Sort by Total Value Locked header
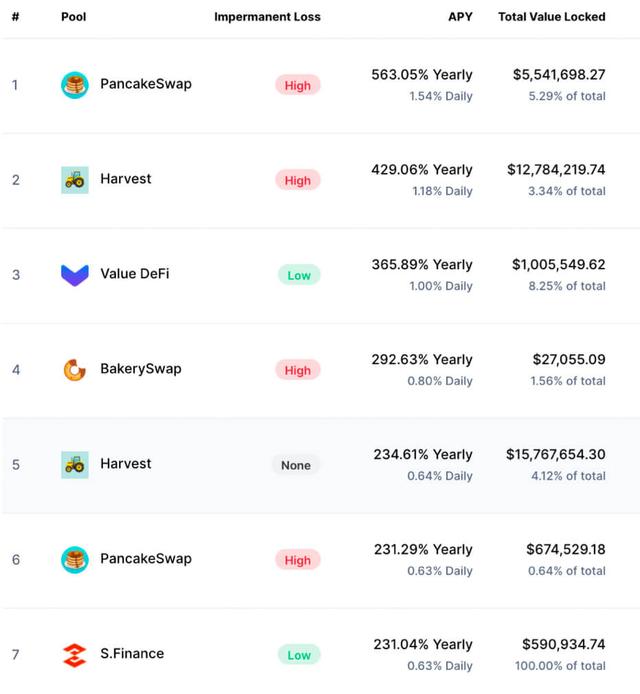Image resolution: width=640 pixels, height=694 pixels. click(551, 17)
